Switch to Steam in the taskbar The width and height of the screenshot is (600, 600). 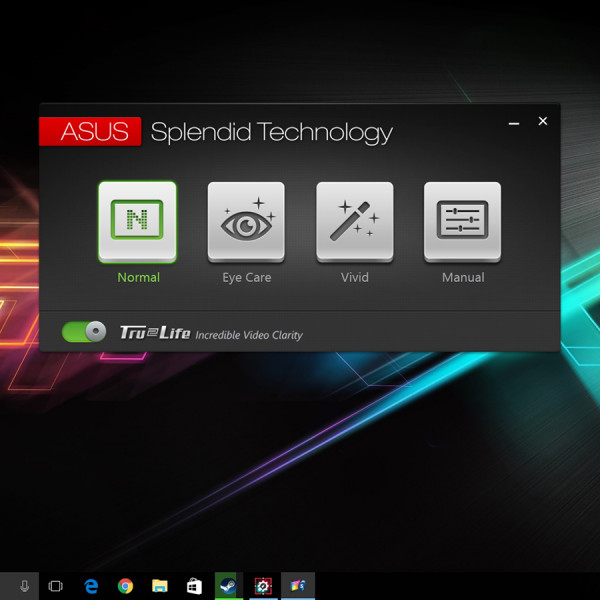(x=228, y=586)
